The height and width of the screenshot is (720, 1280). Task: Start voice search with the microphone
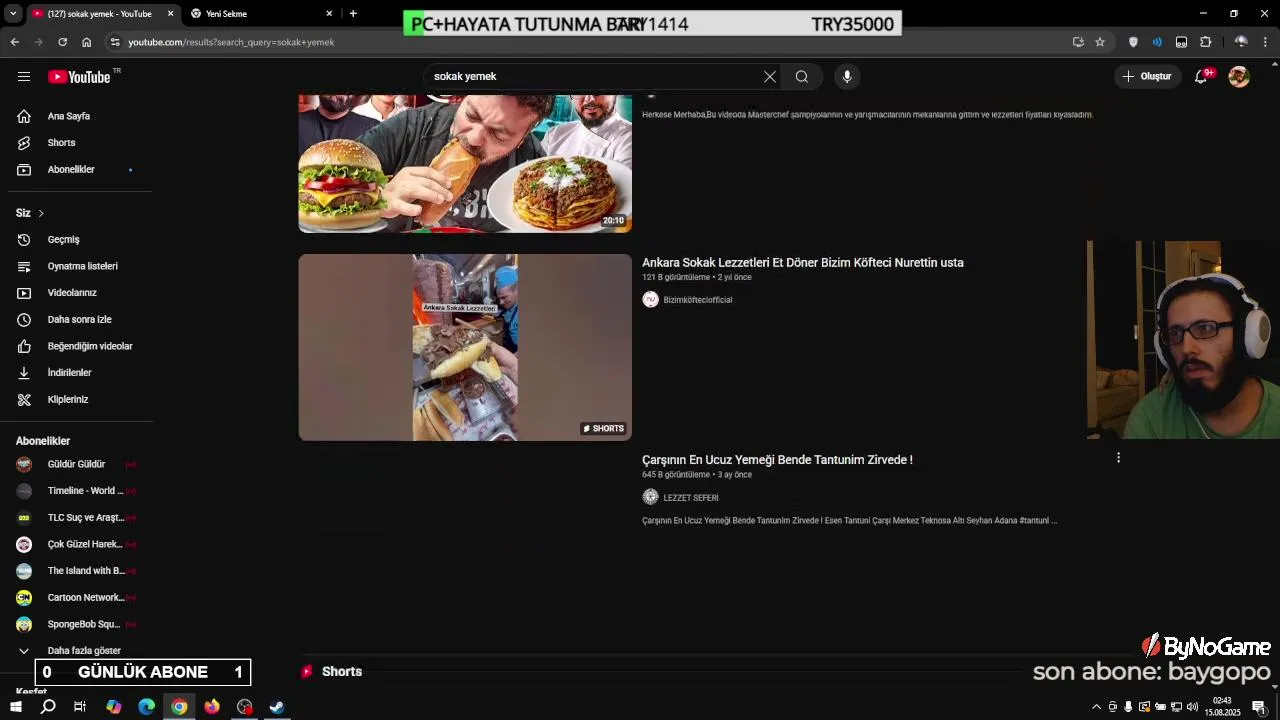pos(847,76)
